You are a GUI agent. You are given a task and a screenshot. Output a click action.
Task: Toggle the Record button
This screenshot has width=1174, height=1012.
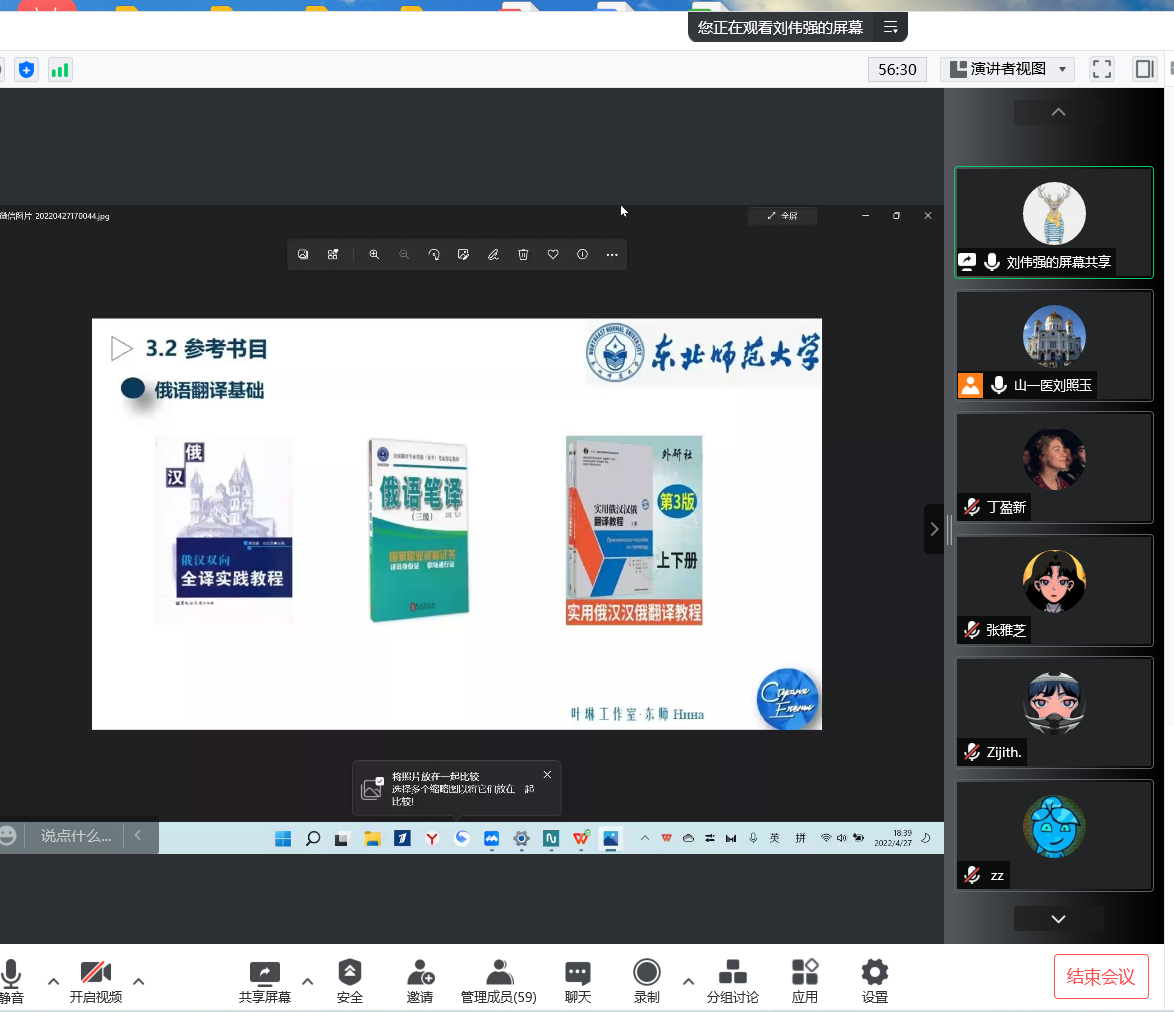tap(647, 981)
